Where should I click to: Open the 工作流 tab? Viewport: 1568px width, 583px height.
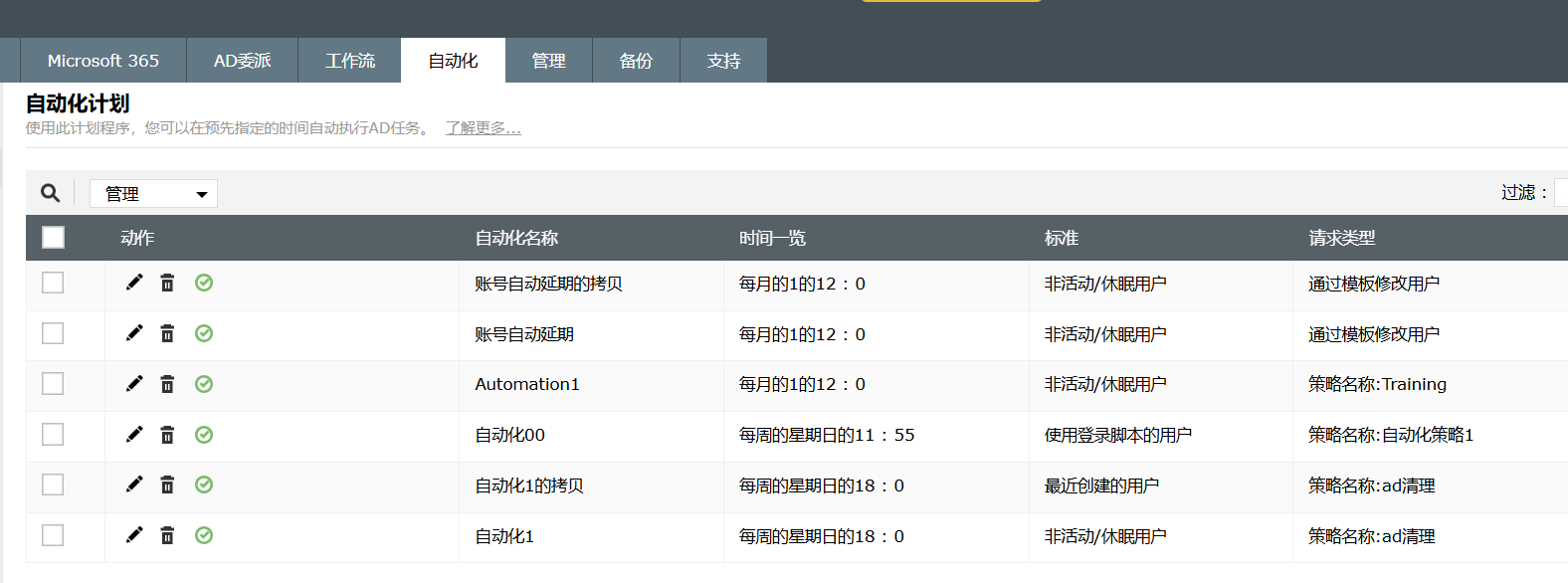[x=349, y=61]
